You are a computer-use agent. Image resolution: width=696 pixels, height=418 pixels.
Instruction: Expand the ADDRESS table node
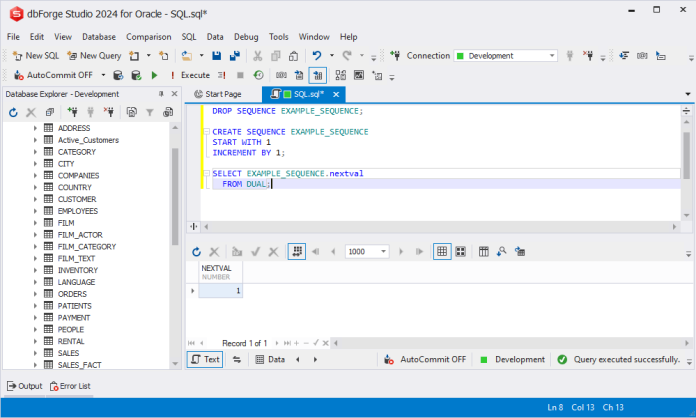(35, 128)
